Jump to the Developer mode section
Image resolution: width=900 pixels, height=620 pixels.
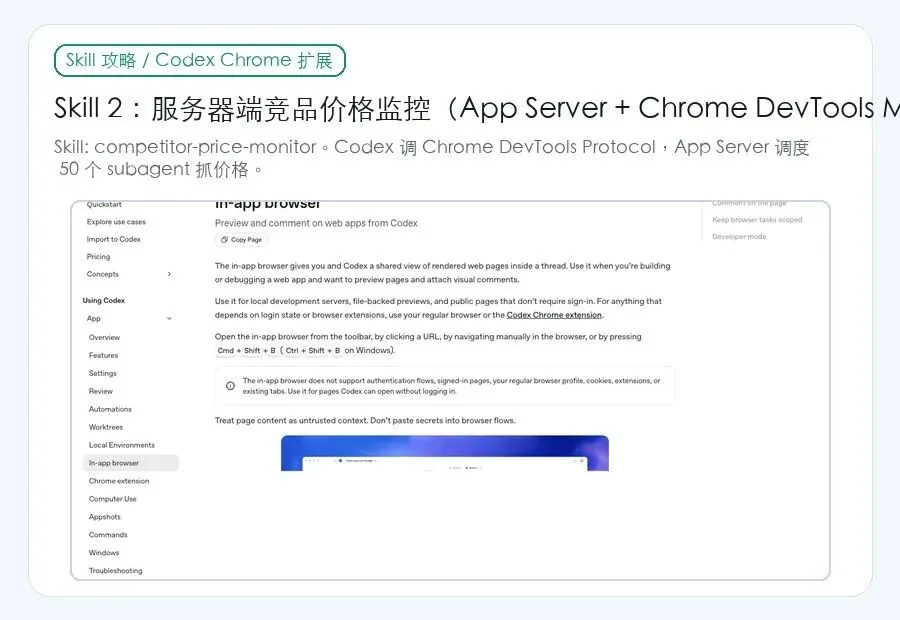pyautogui.click(x=739, y=237)
